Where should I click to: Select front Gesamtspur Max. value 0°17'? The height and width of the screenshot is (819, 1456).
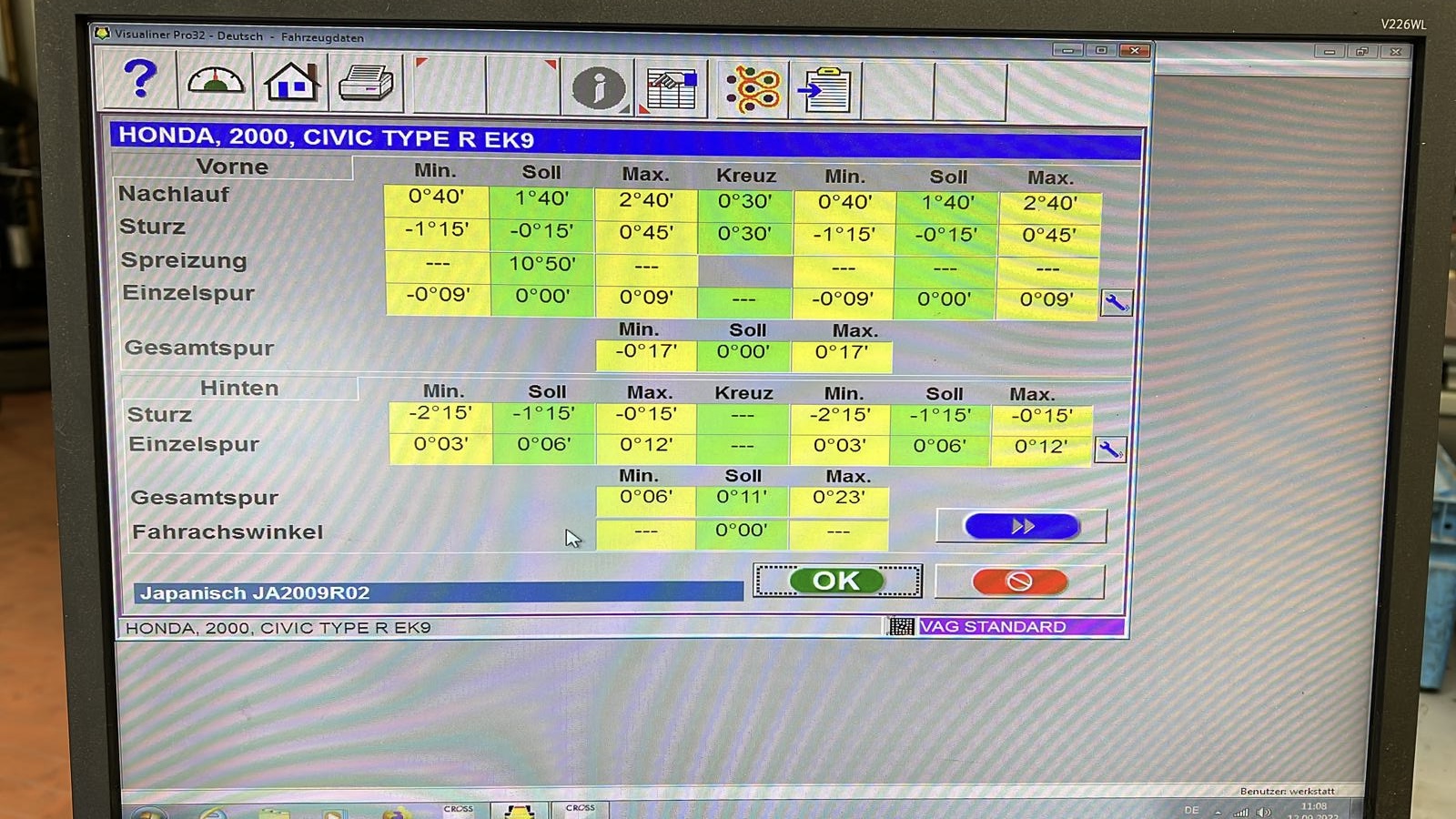842,352
